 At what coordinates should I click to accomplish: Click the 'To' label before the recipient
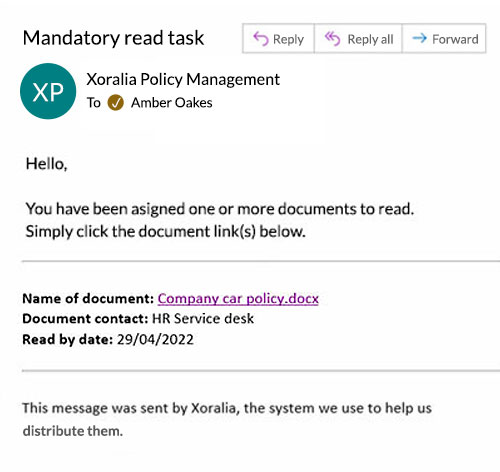pyautogui.click(x=94, y=103)
